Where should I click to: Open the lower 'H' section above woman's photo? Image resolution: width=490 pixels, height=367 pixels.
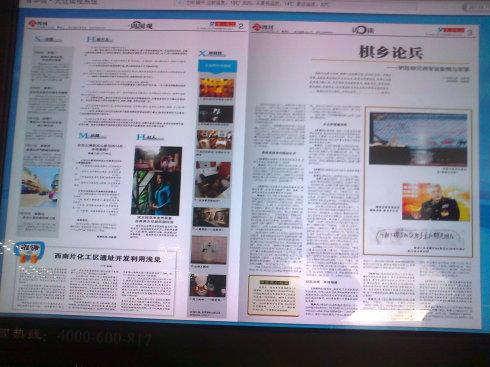pyautogui.click(x=150, y=137)
